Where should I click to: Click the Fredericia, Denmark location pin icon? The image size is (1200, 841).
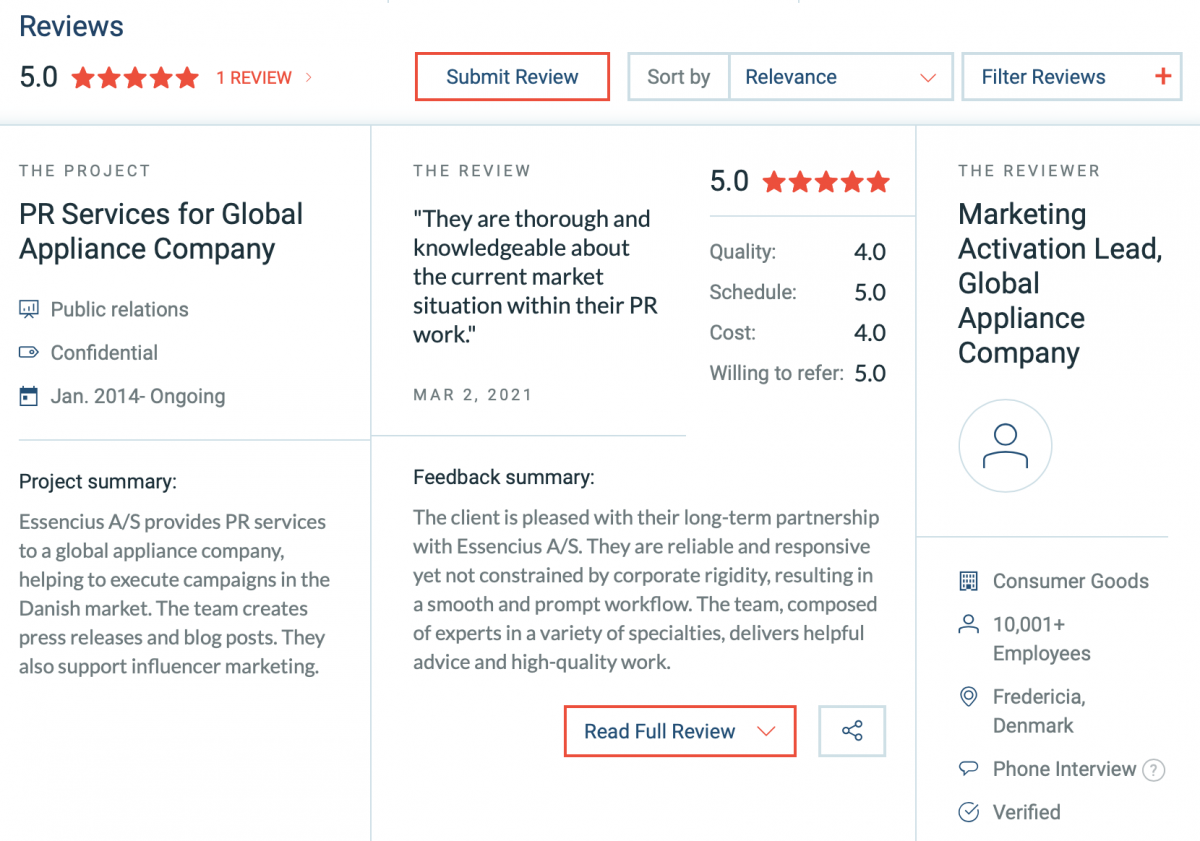pos(968,697)
